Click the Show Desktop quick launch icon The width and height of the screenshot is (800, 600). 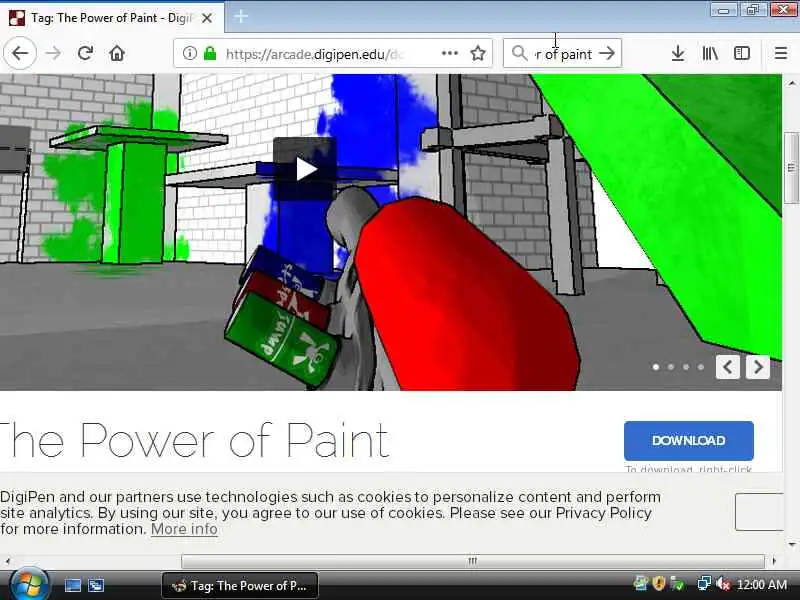[x=72, y=585]
